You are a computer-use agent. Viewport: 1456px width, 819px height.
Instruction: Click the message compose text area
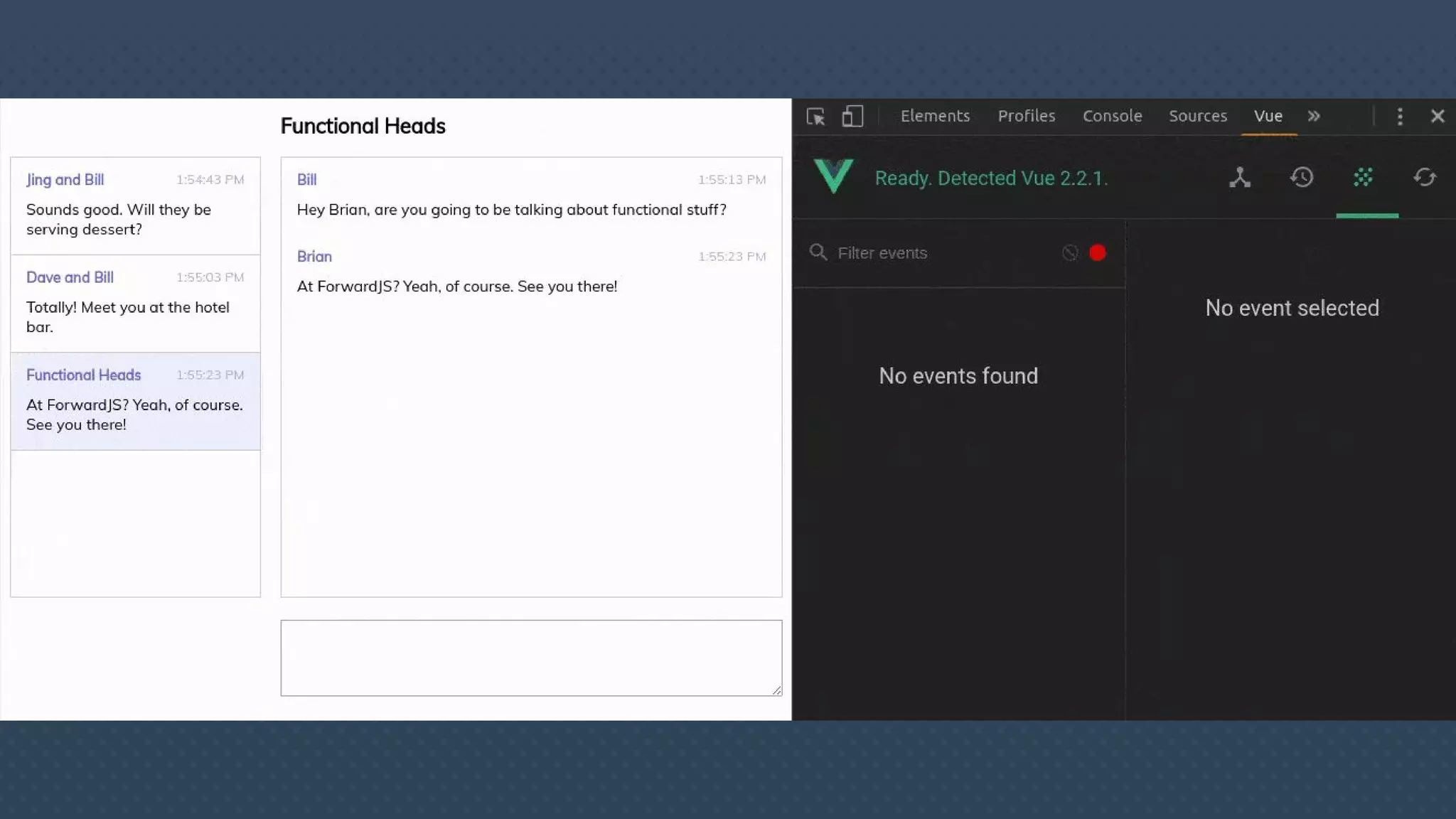tap(530, 658)
